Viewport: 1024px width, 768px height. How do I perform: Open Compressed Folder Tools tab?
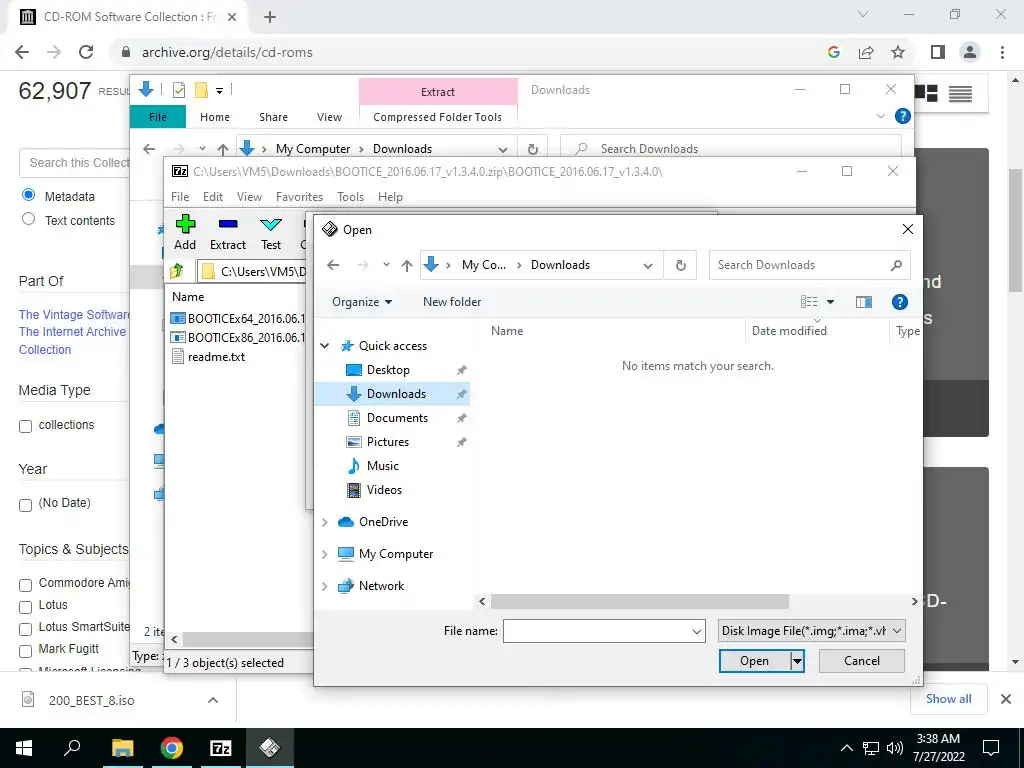click(438, 117)
